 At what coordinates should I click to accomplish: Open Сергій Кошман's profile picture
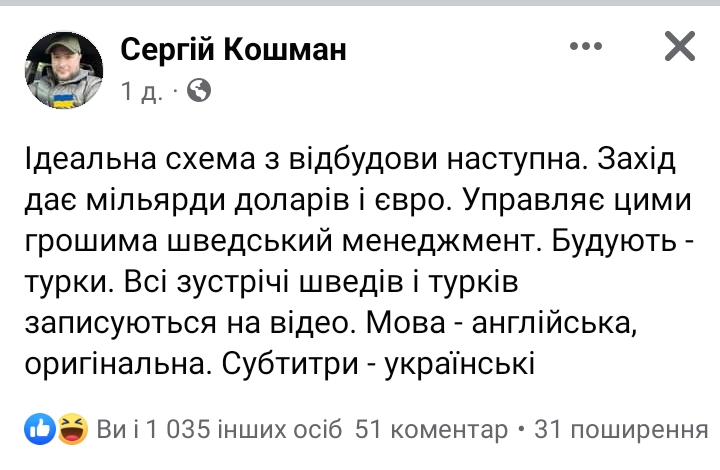(x=64, y=68)
